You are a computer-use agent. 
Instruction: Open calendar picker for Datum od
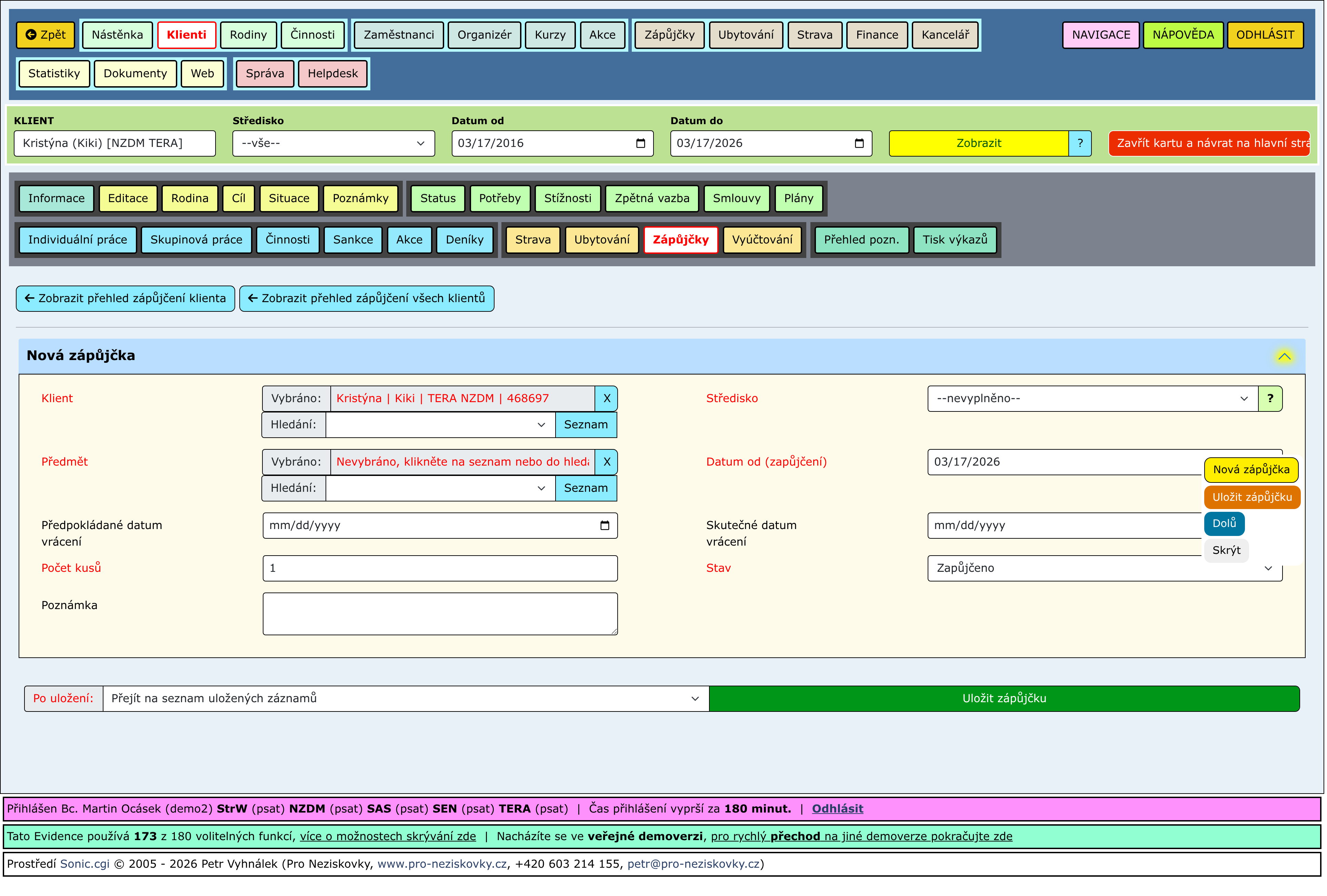click(641, 143)
